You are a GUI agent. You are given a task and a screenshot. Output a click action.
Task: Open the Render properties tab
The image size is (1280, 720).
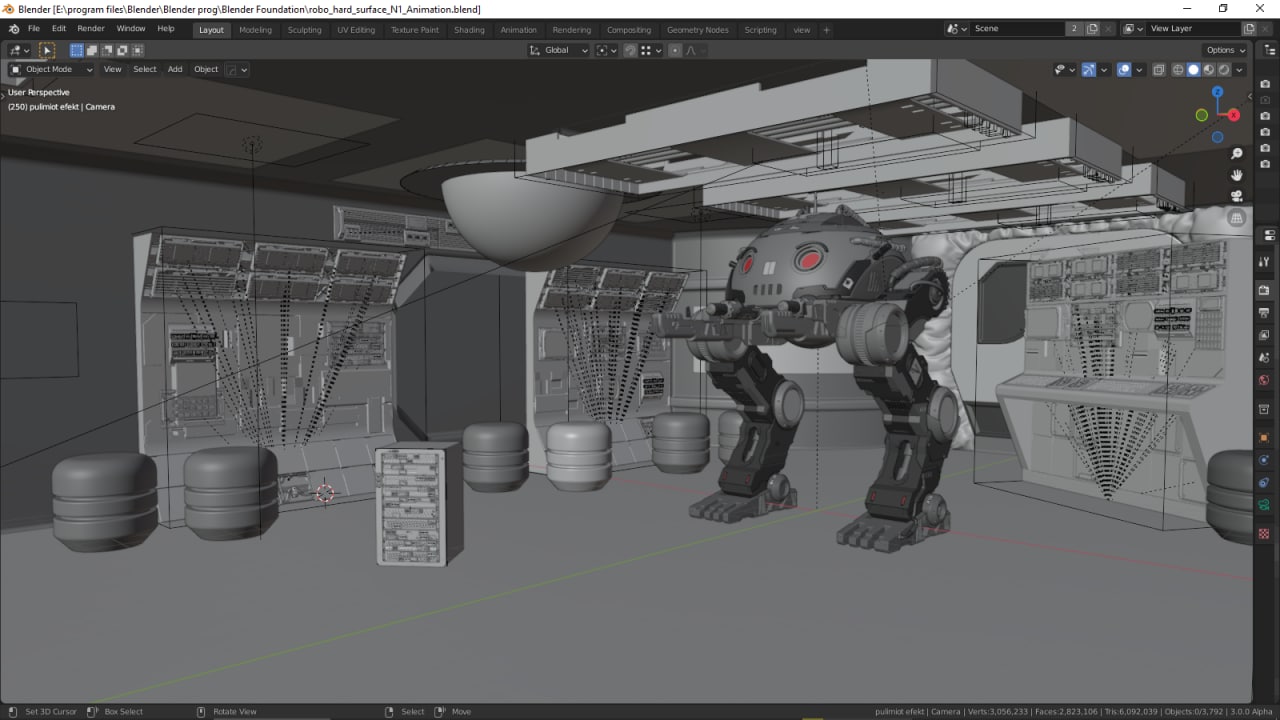point(1264,290)
